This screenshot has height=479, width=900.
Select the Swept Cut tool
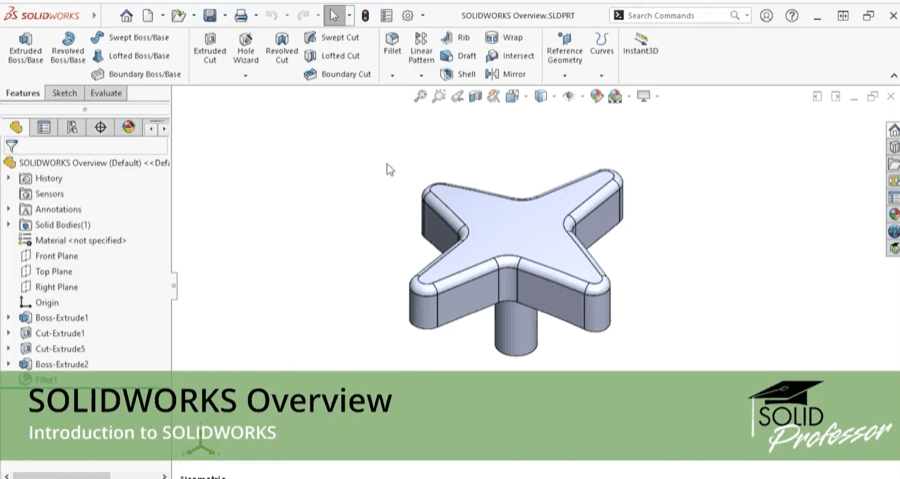pos(332,37)
